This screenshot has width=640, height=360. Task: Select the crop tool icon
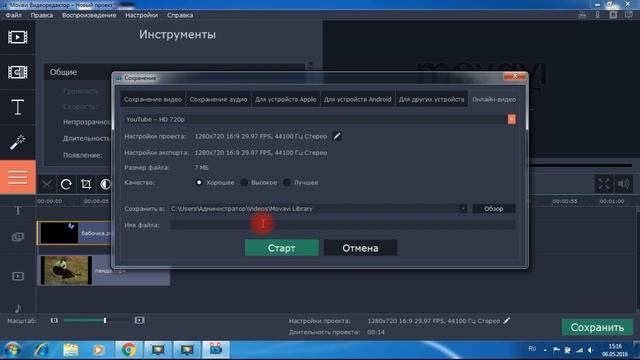tap(86, 184)
